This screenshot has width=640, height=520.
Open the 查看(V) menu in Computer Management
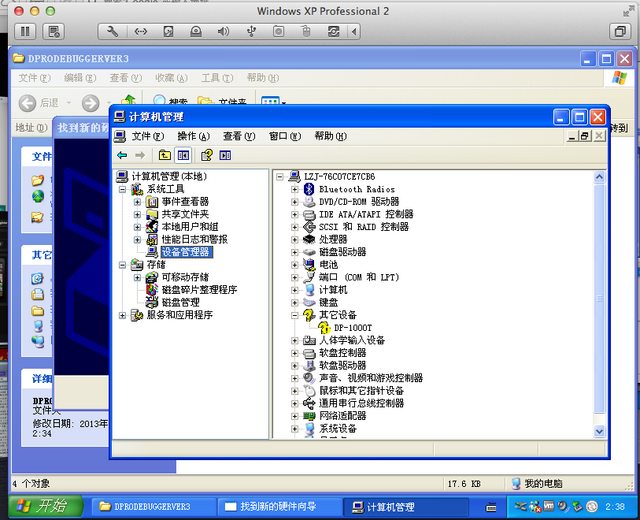239,136
